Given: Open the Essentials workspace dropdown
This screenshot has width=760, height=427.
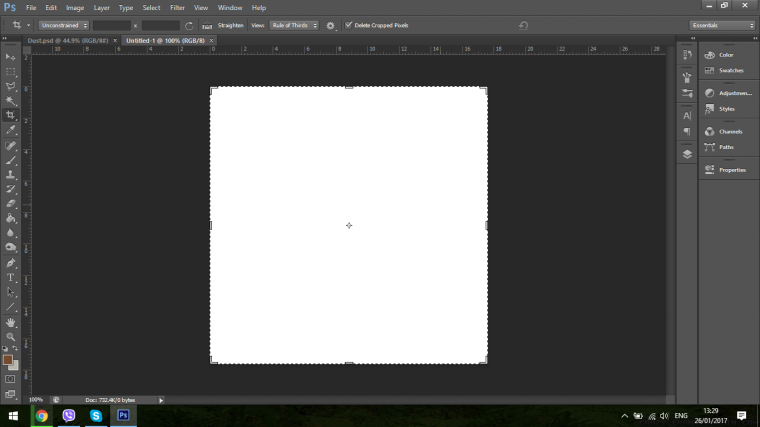Looking at the screenshot, I should tap(722, 25).
